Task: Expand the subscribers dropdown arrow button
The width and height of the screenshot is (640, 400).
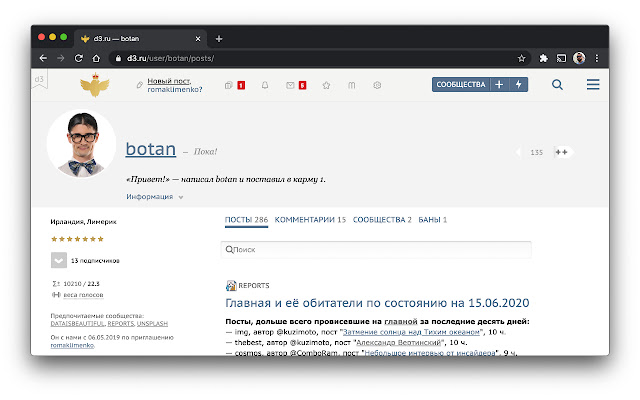Action: [58, 260]
